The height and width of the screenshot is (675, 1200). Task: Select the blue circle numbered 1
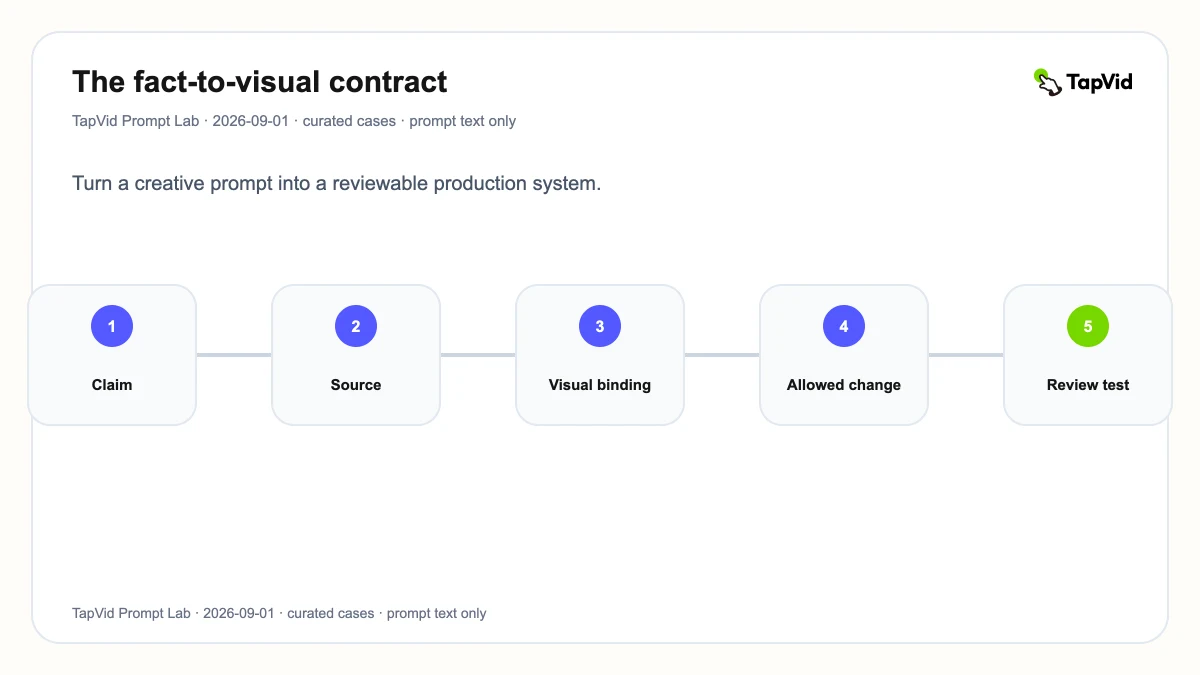(112, 326)
